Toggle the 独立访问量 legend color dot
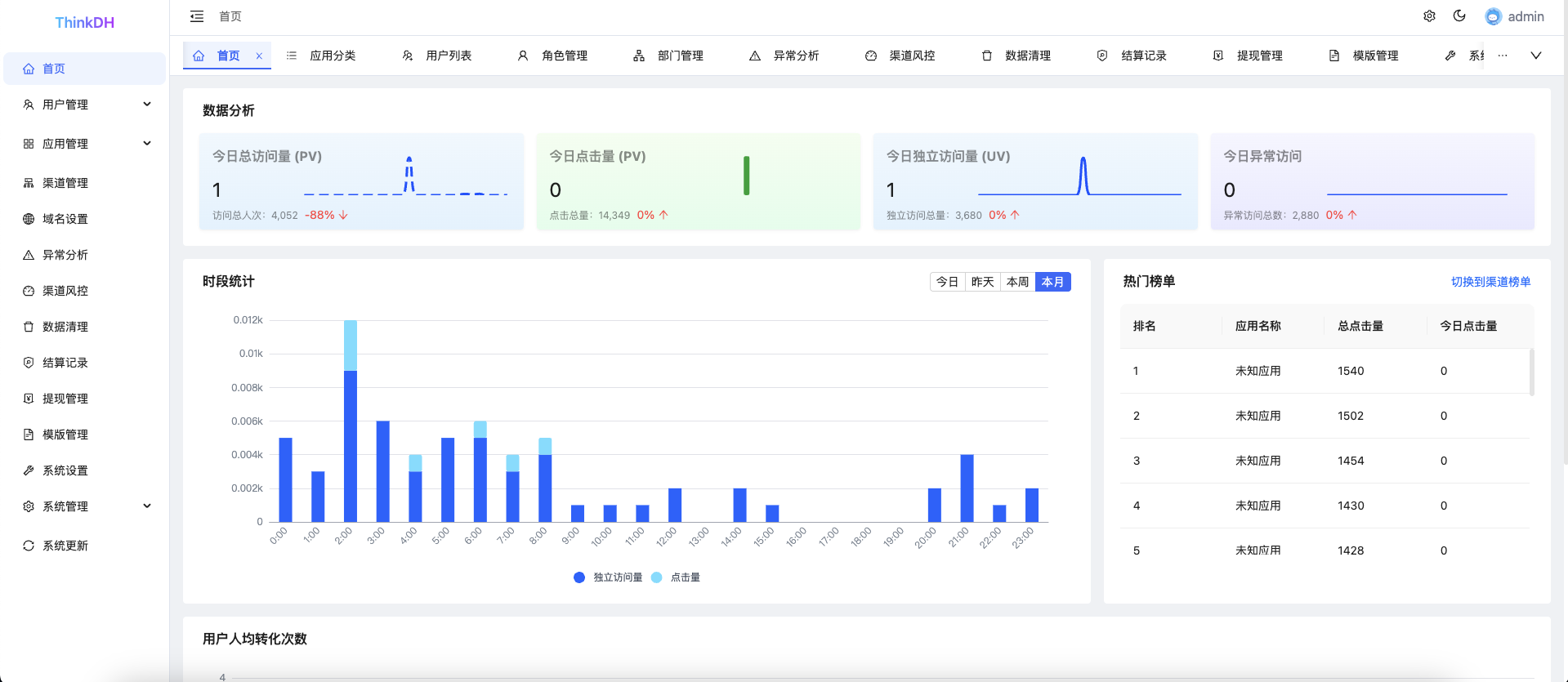The image size is (1568, 682). [579, 577]
